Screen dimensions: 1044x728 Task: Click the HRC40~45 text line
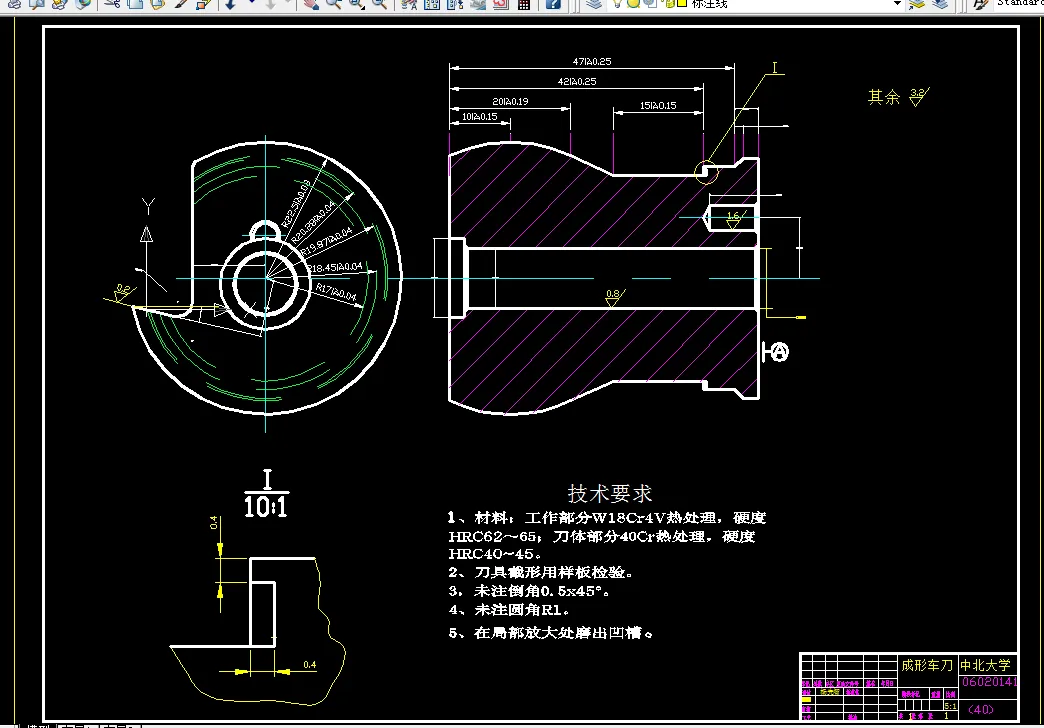pyautogui.click(x=495, y=553)
